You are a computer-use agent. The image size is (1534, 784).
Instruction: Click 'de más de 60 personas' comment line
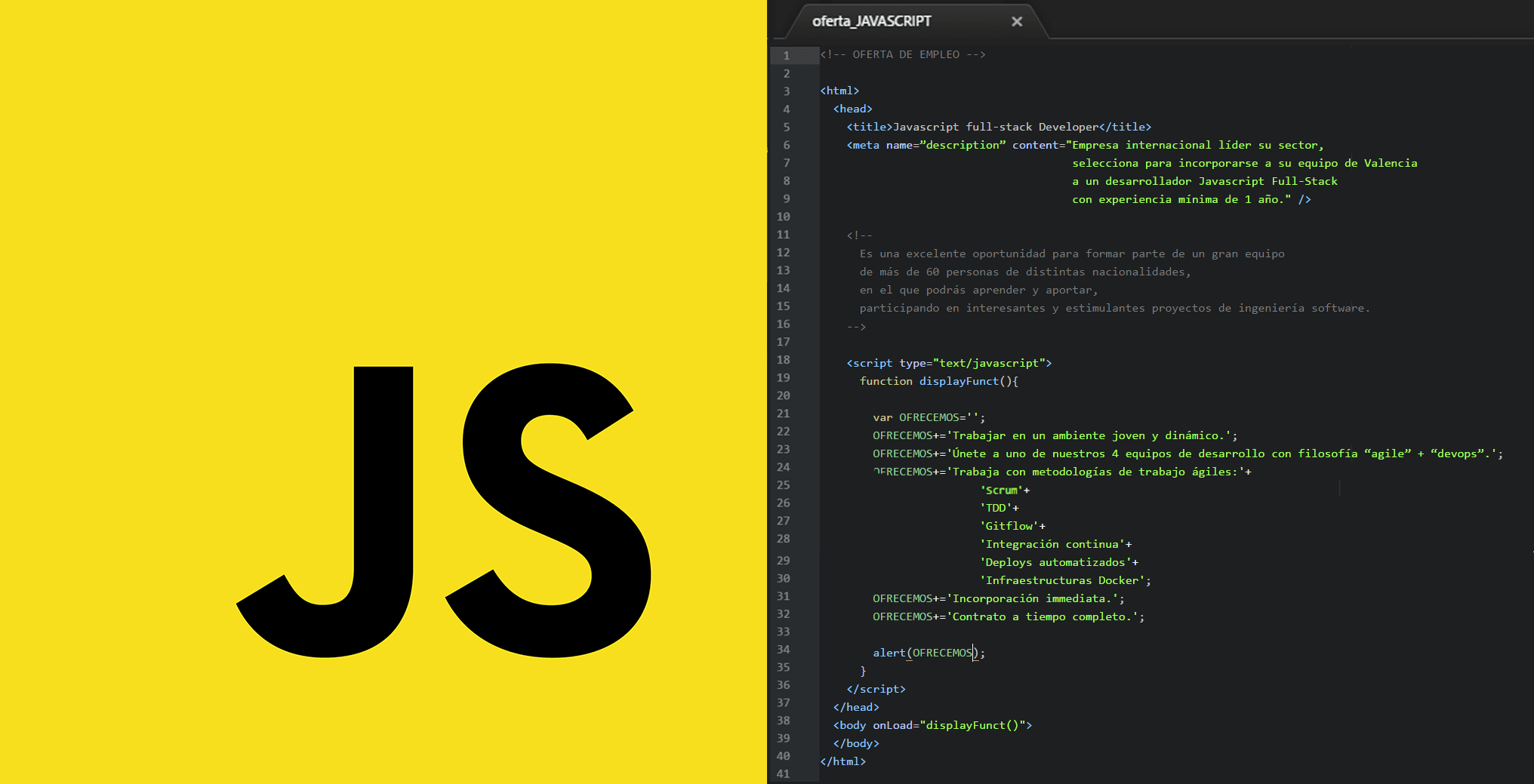(1025, 272)
